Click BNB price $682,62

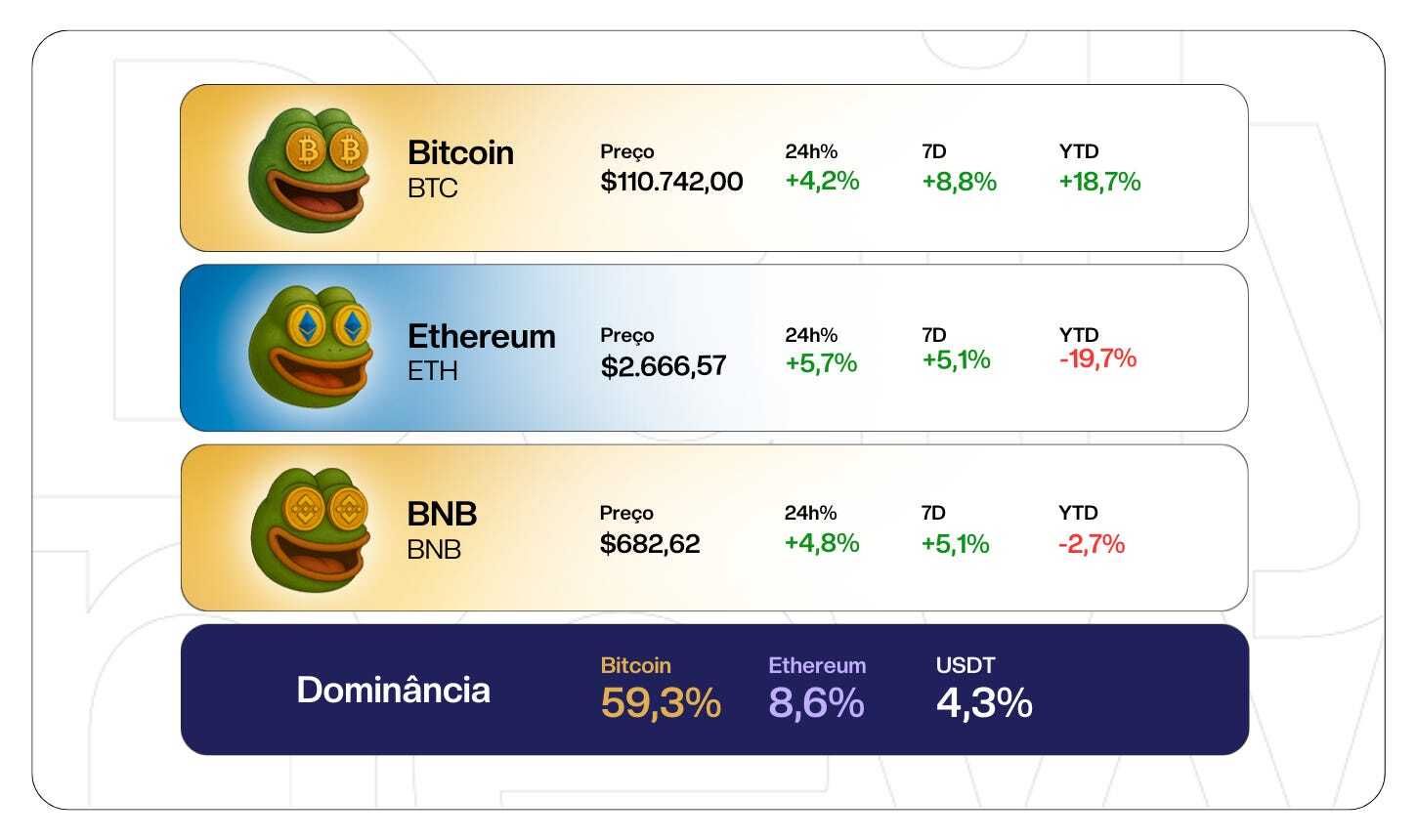650,543
